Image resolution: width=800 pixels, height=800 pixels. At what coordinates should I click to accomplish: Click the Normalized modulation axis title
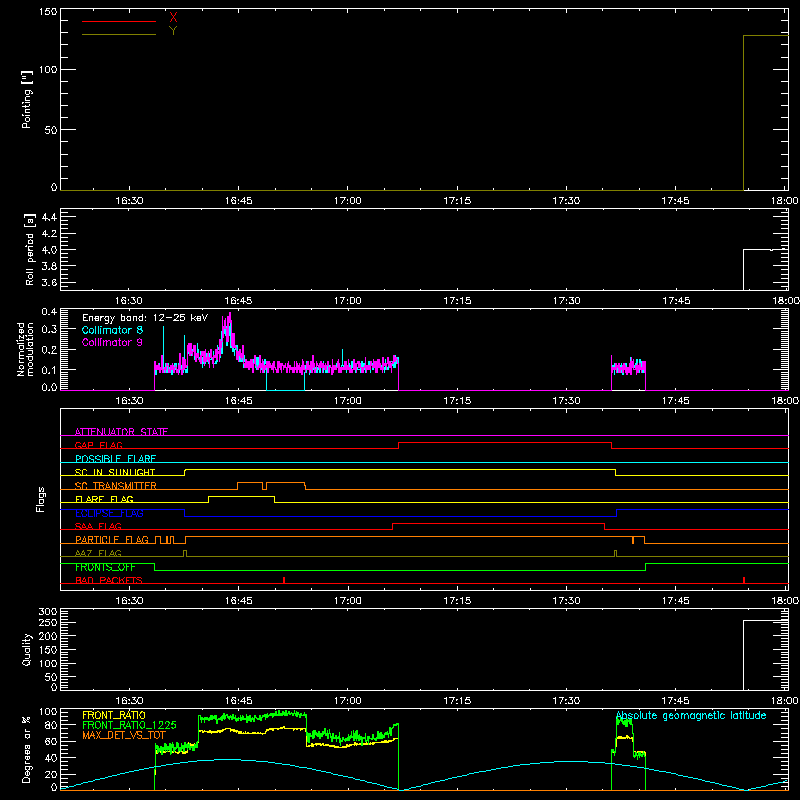click(26, 349)
